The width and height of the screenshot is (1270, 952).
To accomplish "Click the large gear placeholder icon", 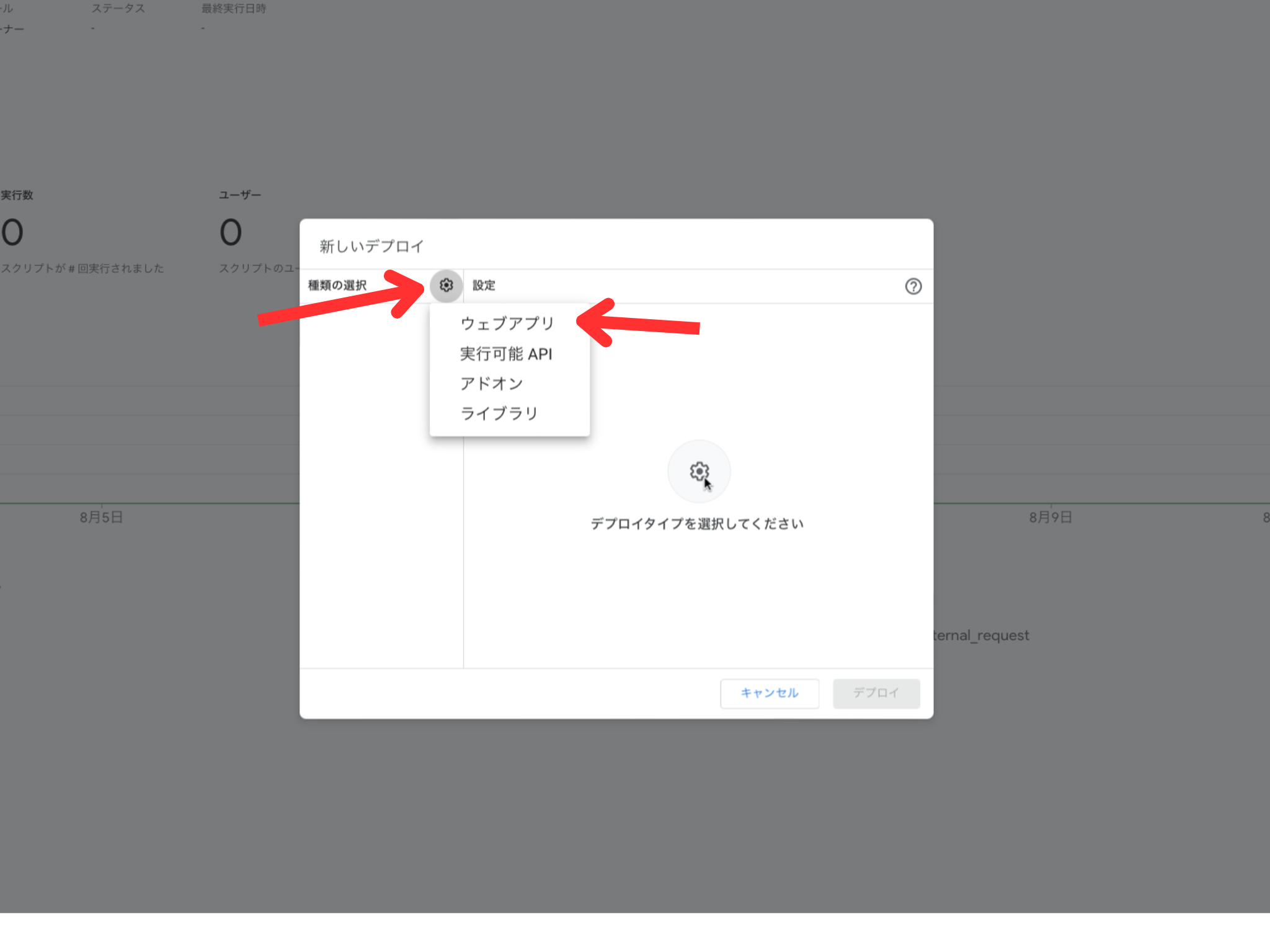I will pyautogui.click(x=698, y=471).
